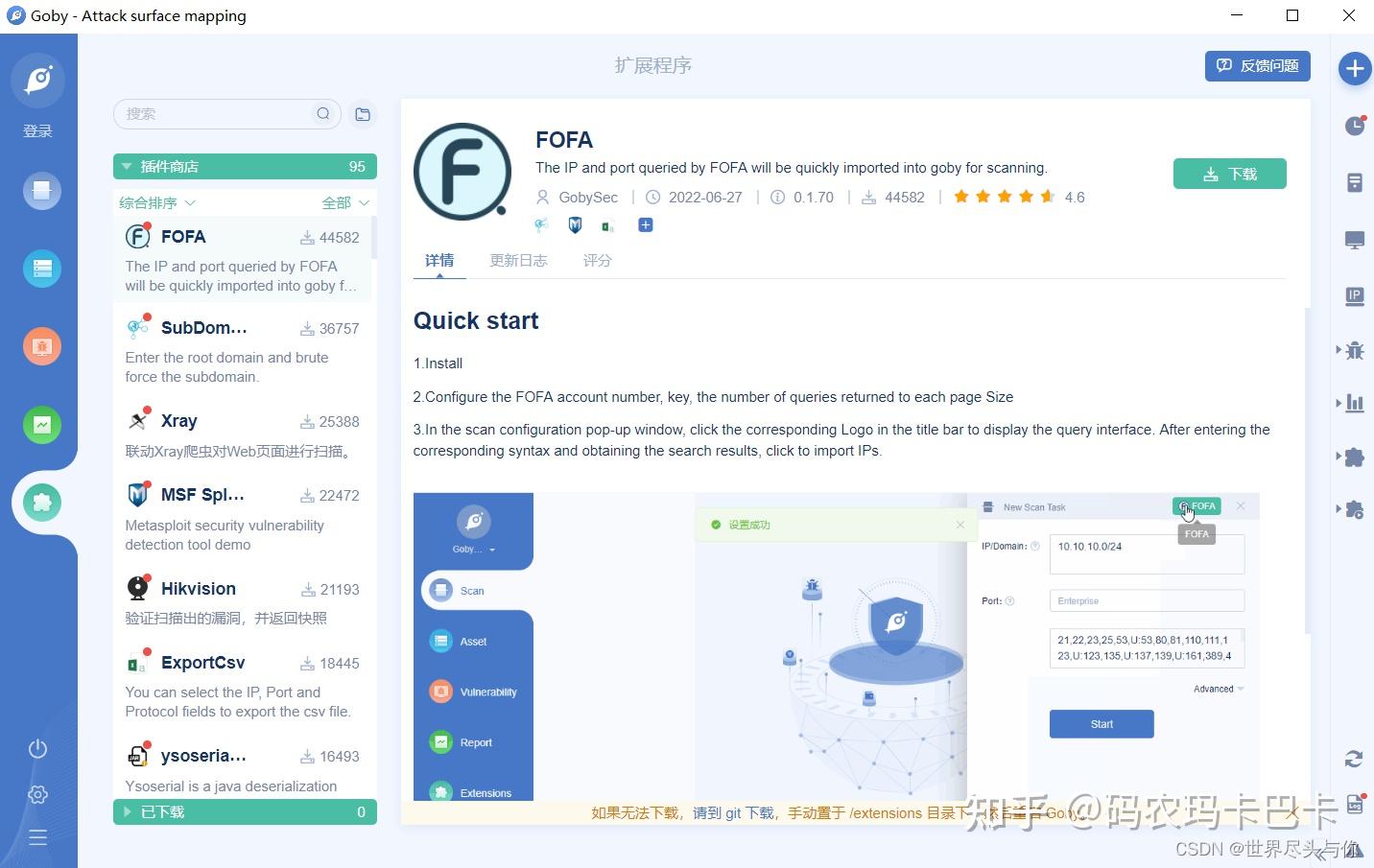
Task: Switch to the 评分 tab
Action: pos(597,260)
